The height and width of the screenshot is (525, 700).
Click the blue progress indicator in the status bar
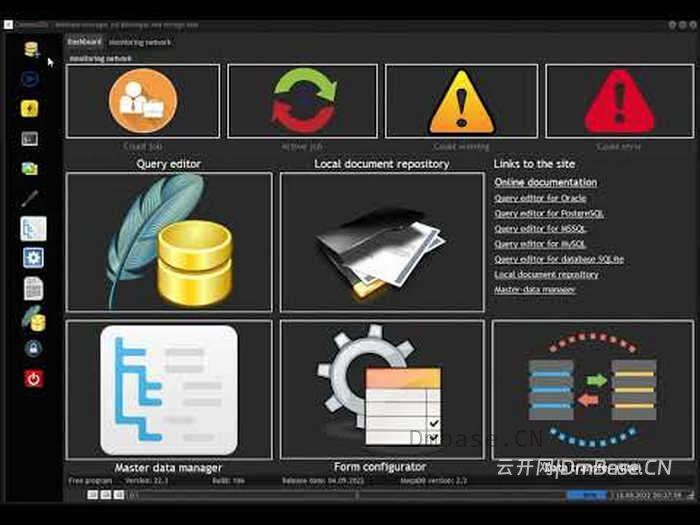tap(587, 495)
